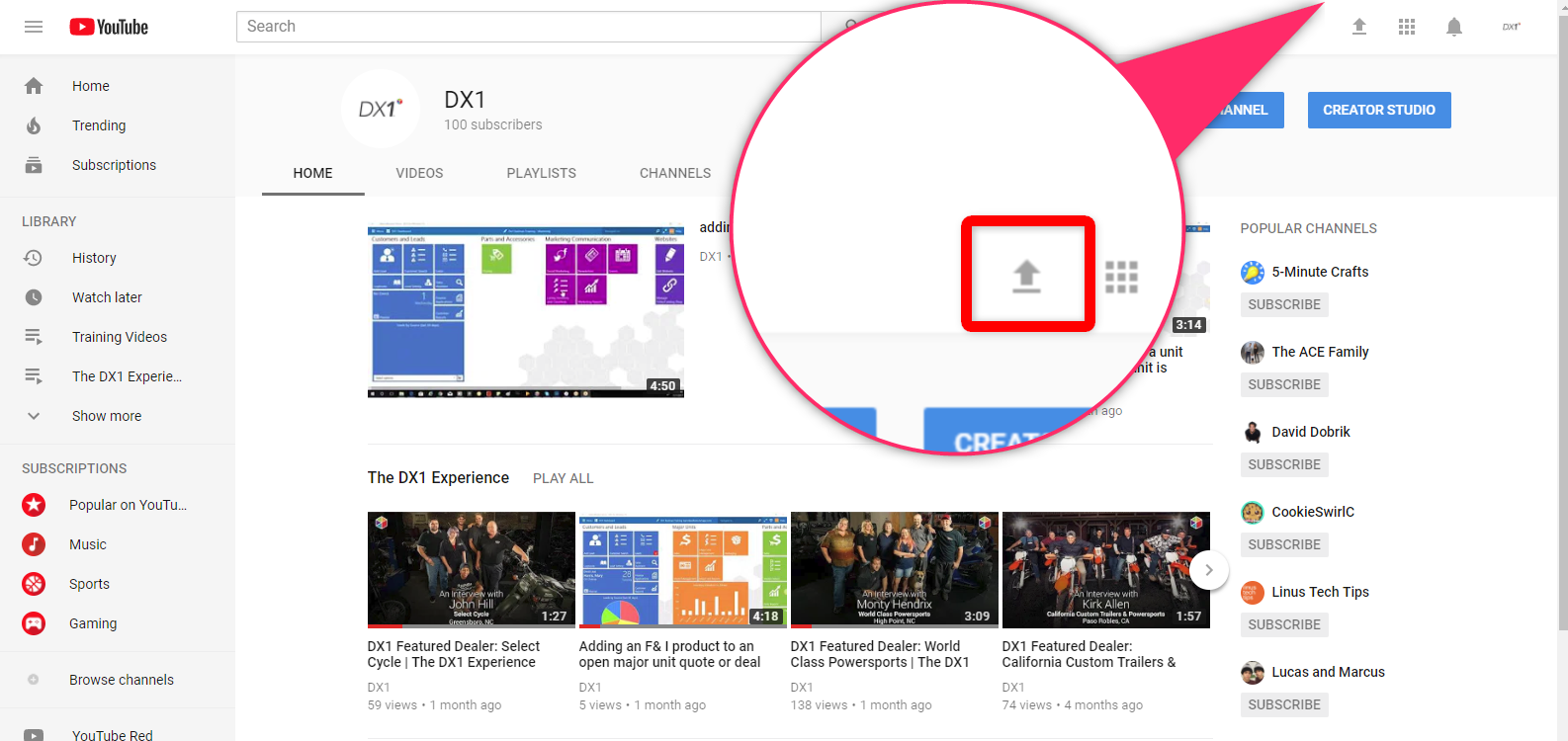Open the World Class Powersports video thumbnail
This screenshot has width=1568, height=741.
(895, 570)
